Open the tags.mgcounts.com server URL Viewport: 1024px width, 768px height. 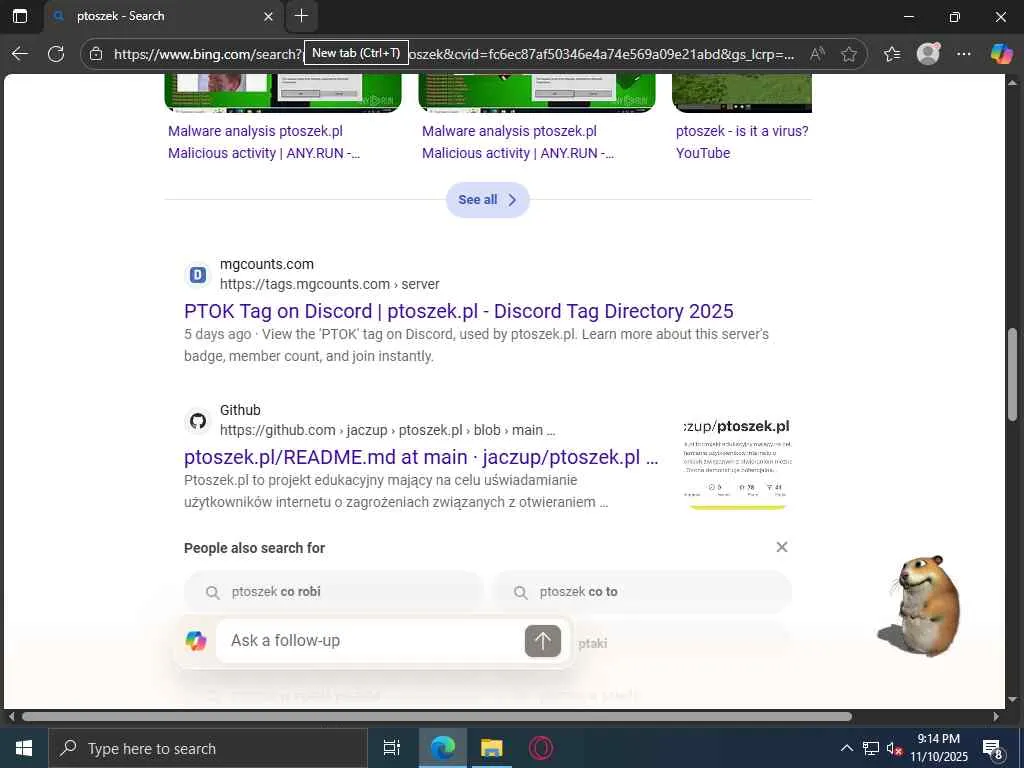[x=329, y=284]
